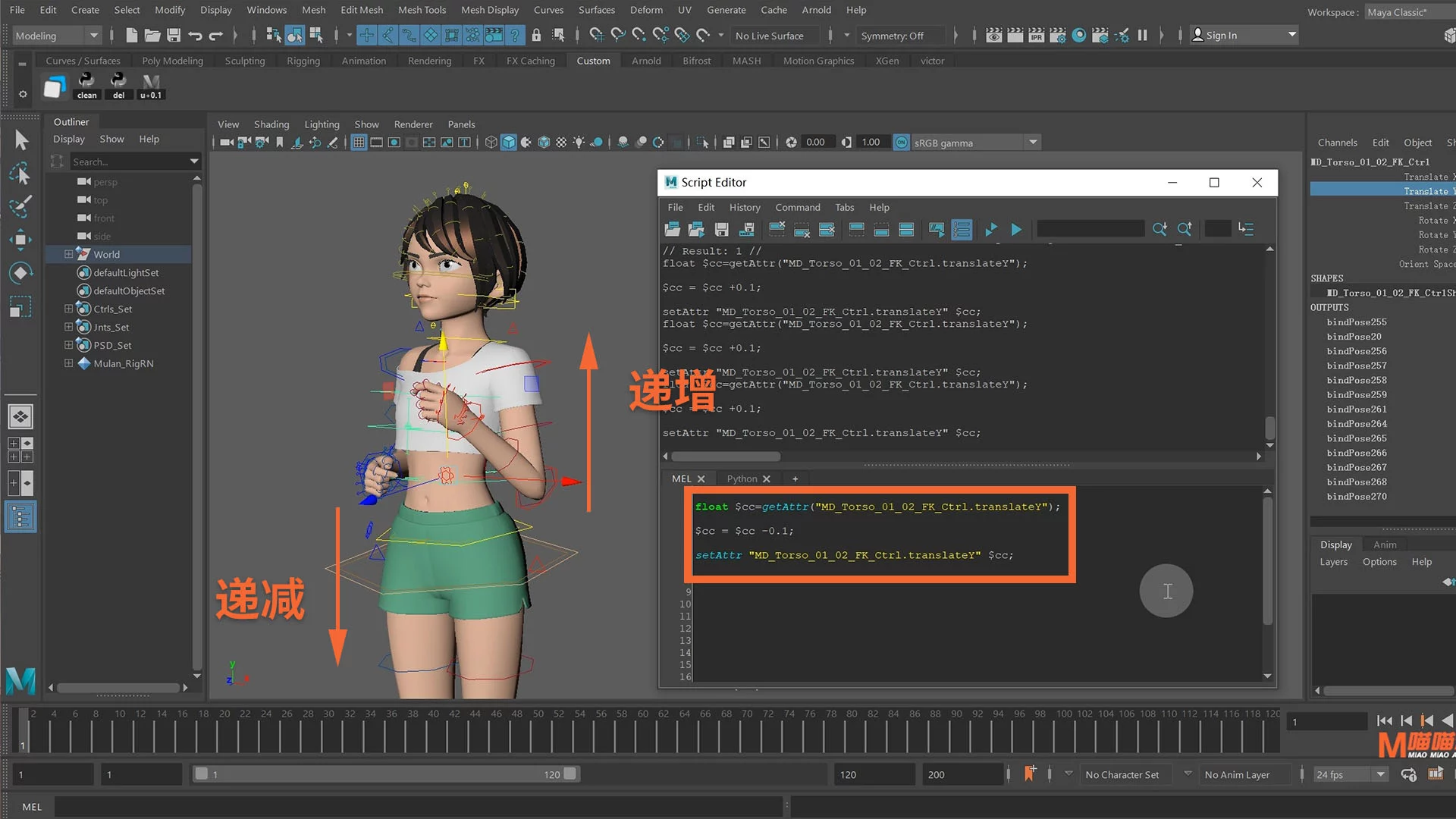Click Search Up icon in Script Editor
The image size is (1456, 819).
tap(1185, 229)
